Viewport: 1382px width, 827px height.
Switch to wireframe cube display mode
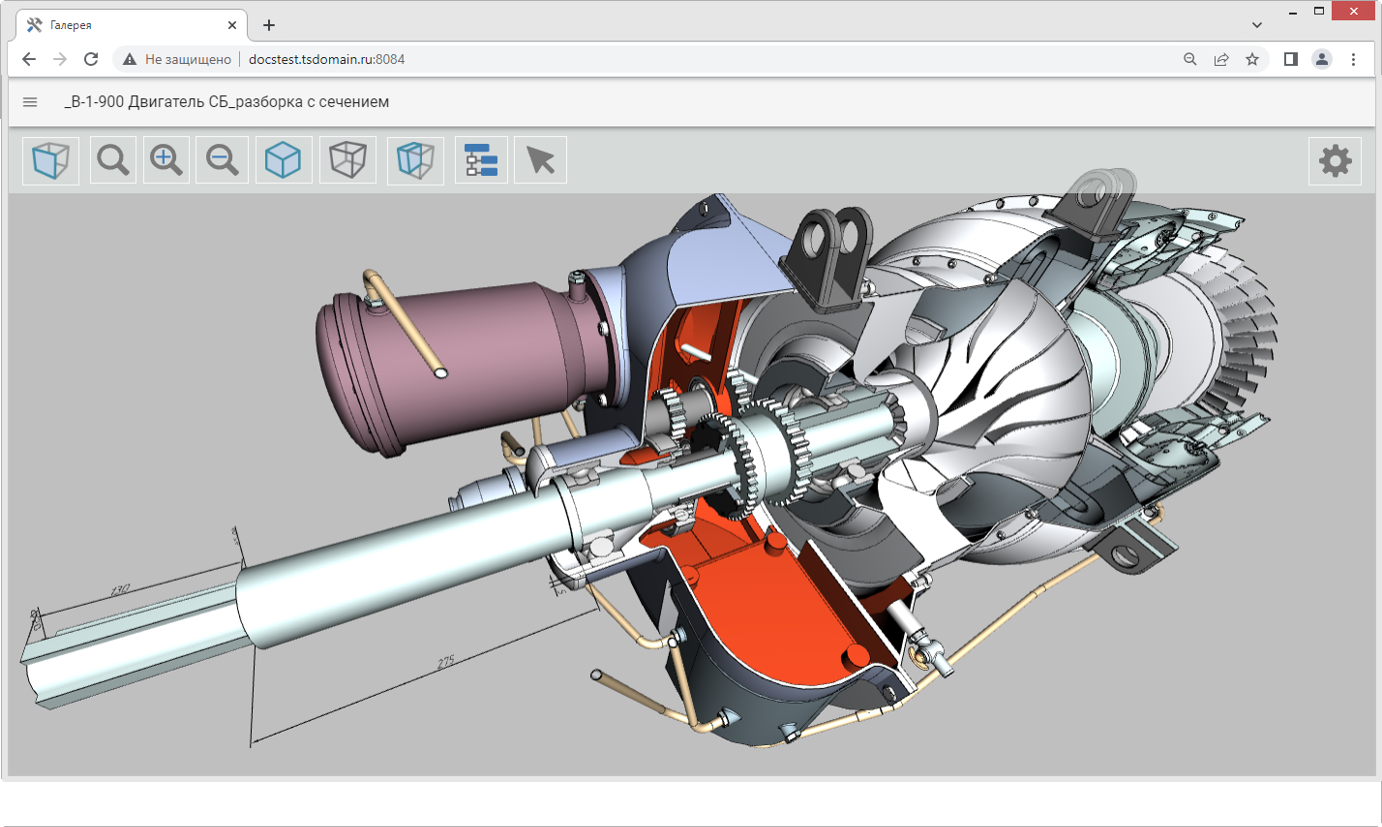point(348,161)
